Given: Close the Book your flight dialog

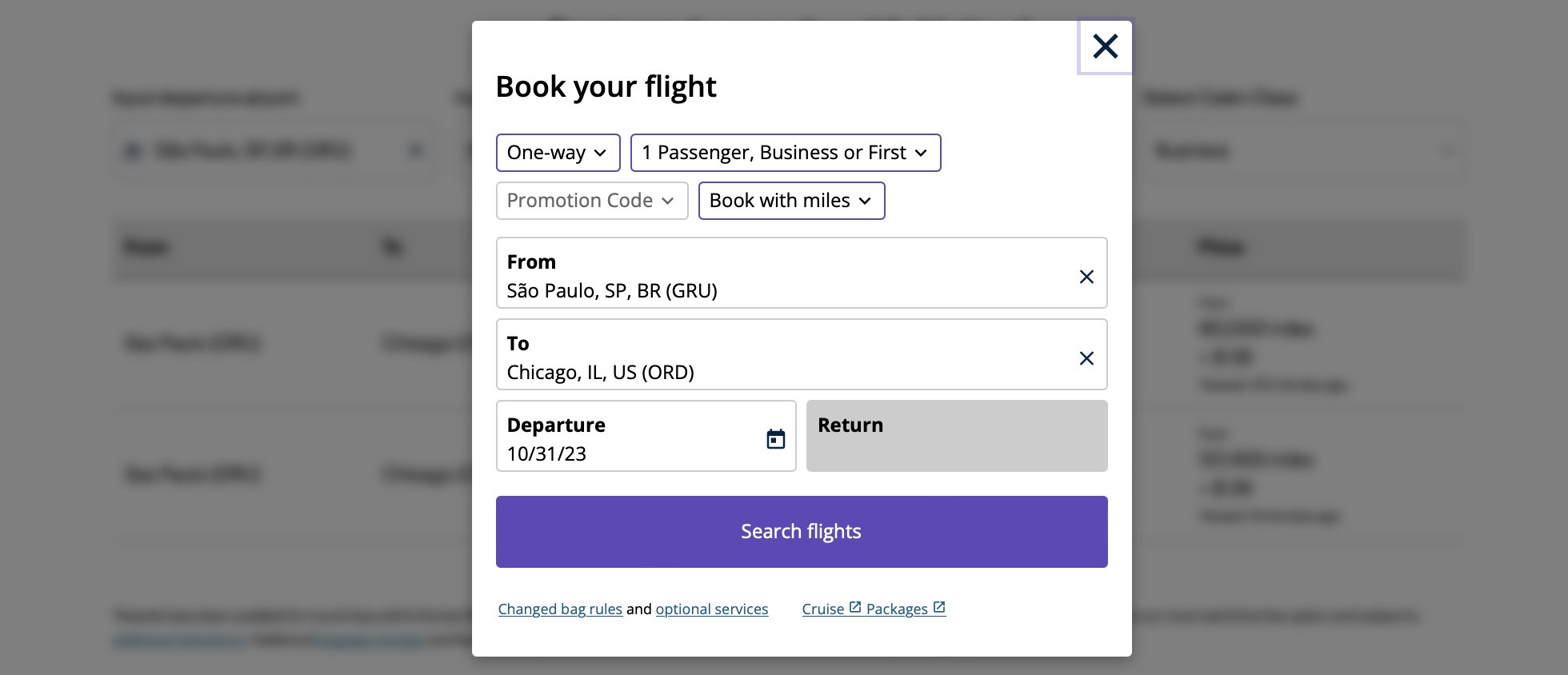Looking at the screenshot, I should (x=1105, y=46).
